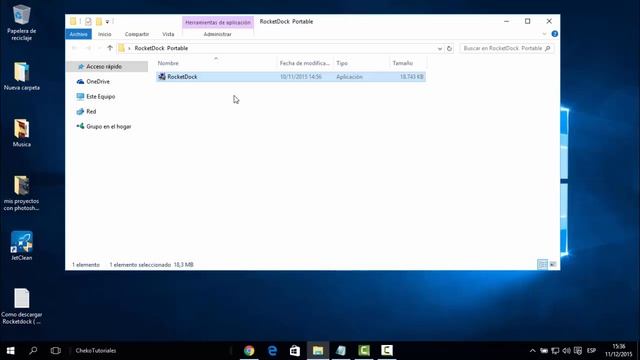Viewport: 640px width, 360px height.
Task: Open the Compartir ribbon tab
Action: (137, 34)
